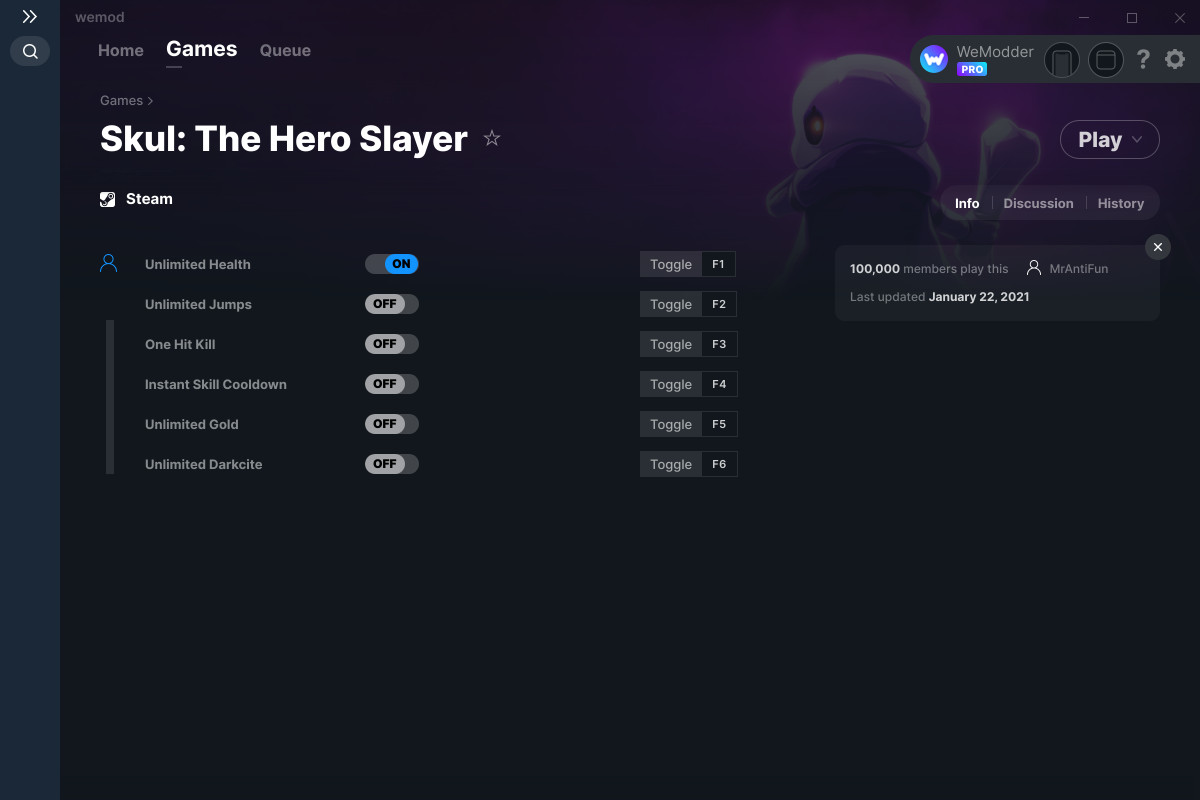Enable the Unlimited Darkcite toggle
Image resolution: width=1200 pixels, height=800 pixels.
click(392, 464)
